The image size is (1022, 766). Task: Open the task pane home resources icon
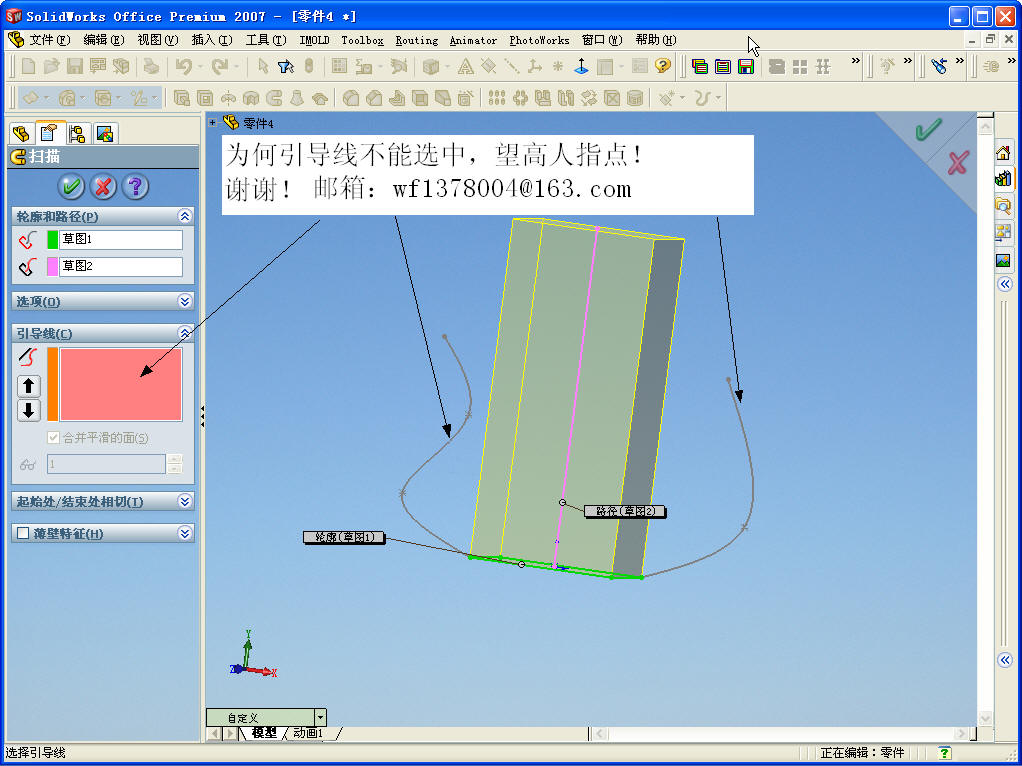tap(1004, 153)
